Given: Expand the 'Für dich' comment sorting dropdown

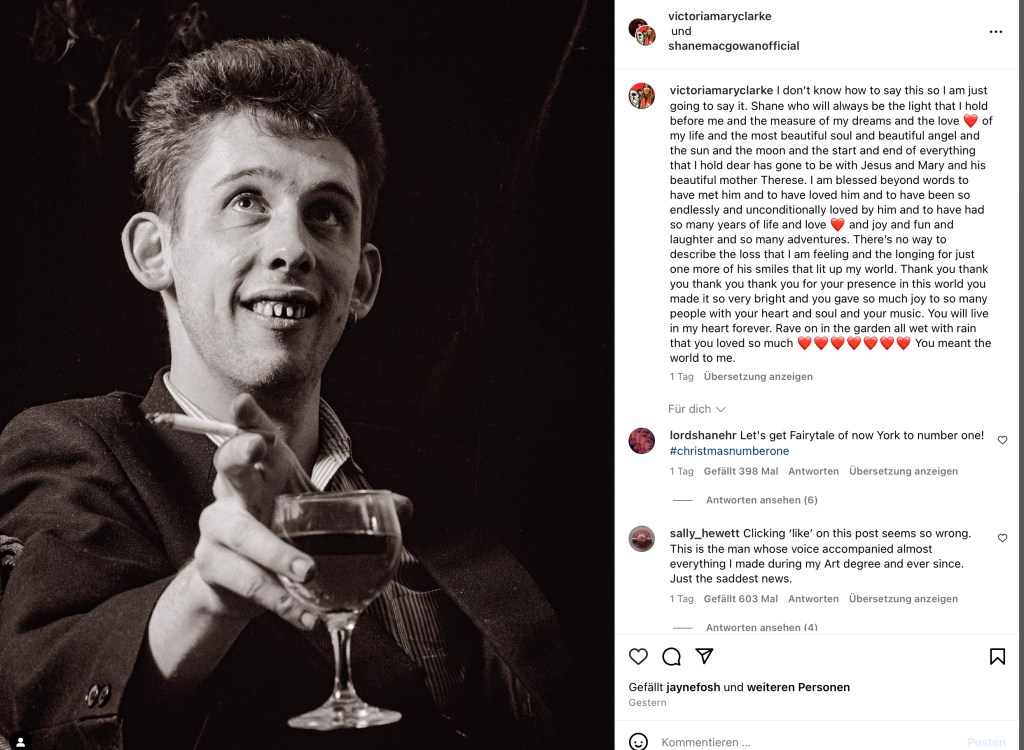Looking at the screenshot, I should click(x=696, y=409).
